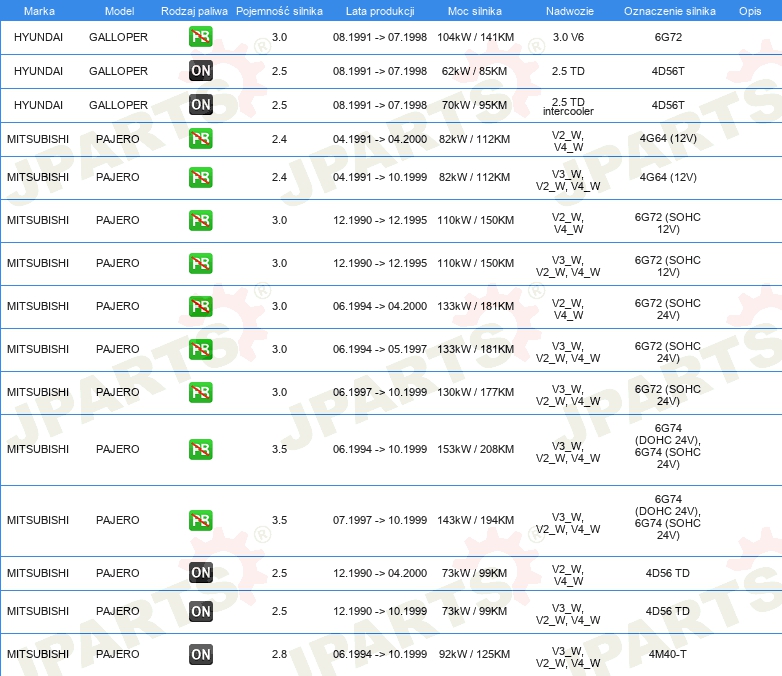This screenshot has height=676, width=782.
Task: Click 4D56 TD in 12.1990->04.2000 row
Action: pyautogui.click(x=667, y=573)
